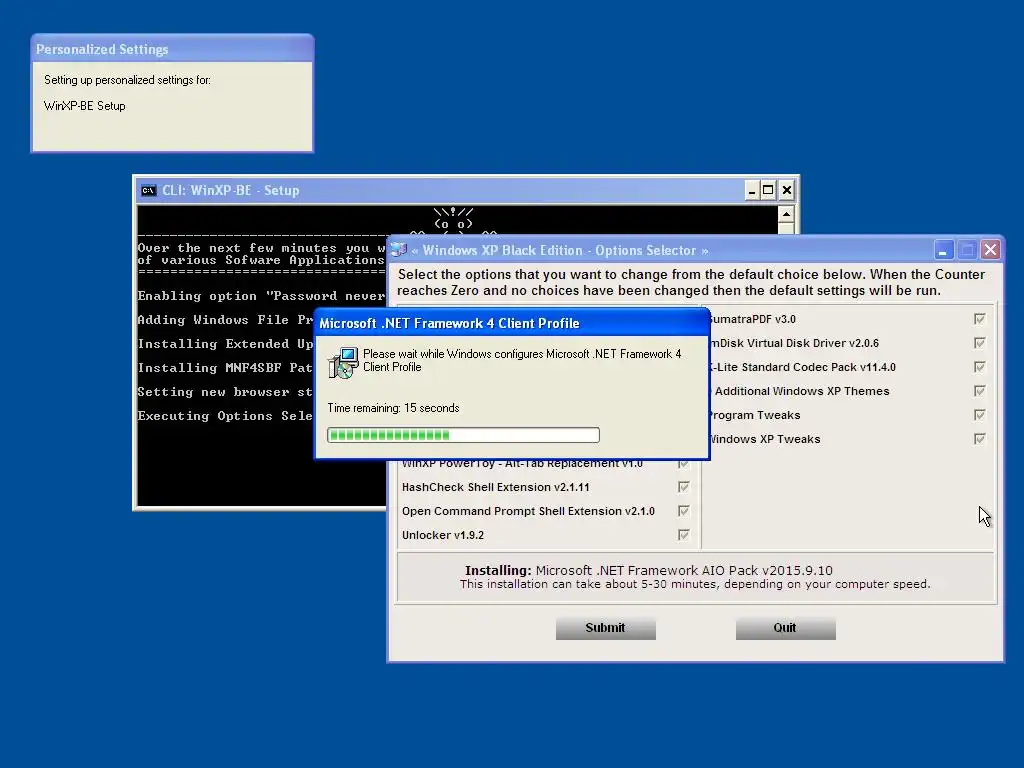Toggle the Alt-Tab Replacement v1.0 checkbox
Viewport: 1024px width, 768px height.
pyautogui.click(x=683, y=464)
